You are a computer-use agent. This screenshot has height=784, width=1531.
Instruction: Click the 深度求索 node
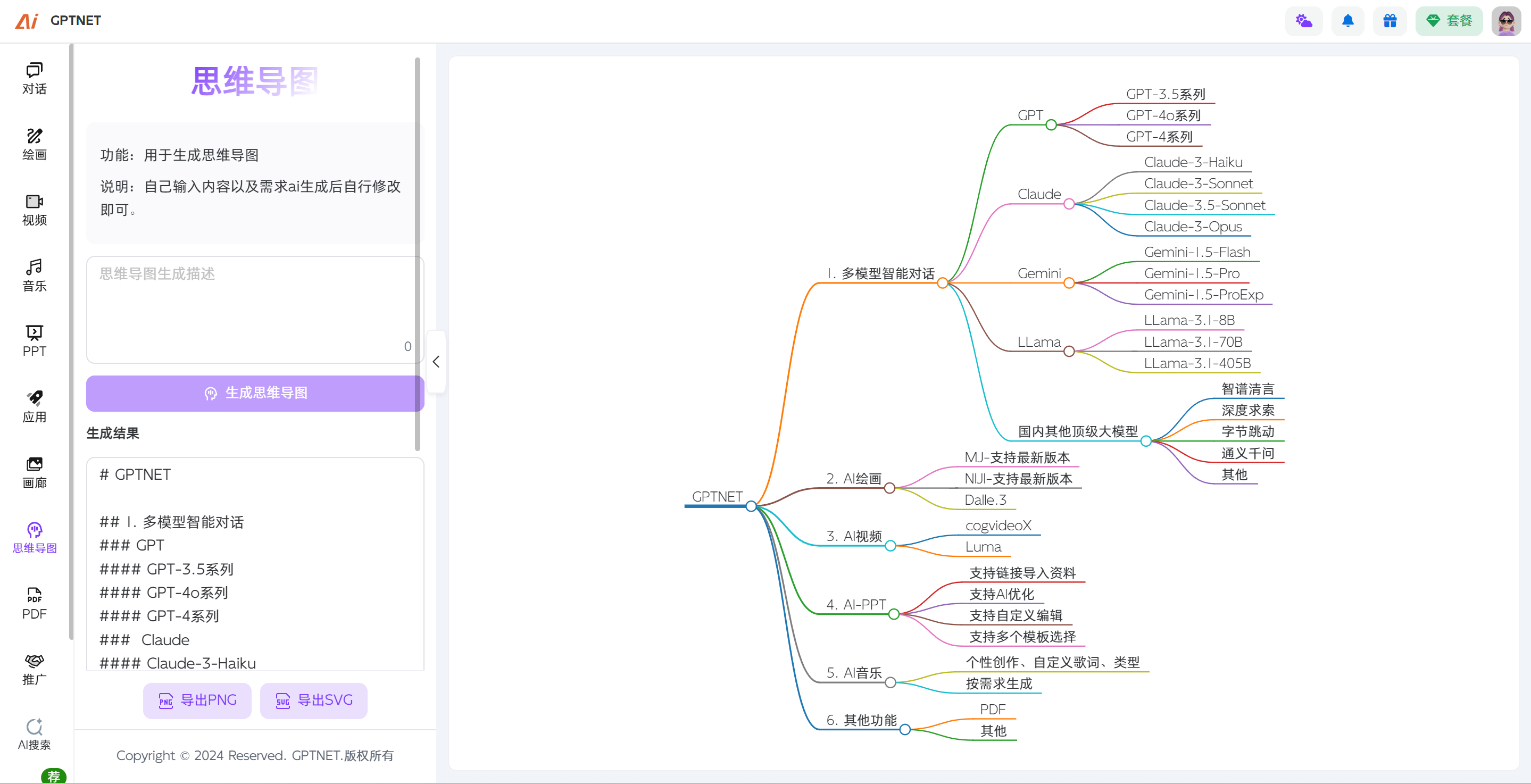click(1247, 410)
